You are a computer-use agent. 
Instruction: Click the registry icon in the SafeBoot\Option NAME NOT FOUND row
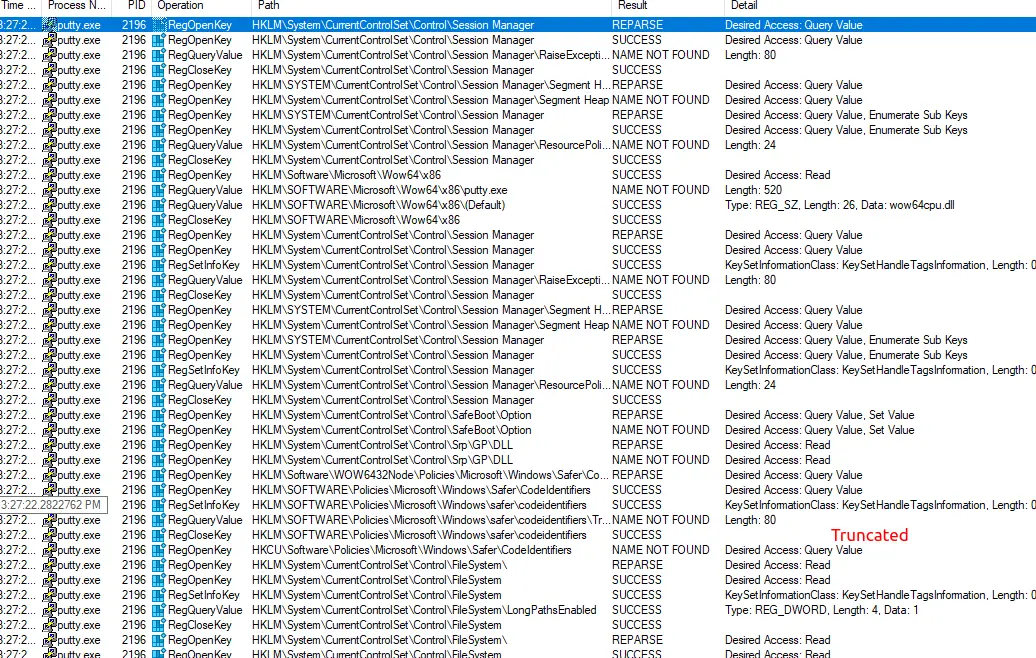[x=159, y=431]
